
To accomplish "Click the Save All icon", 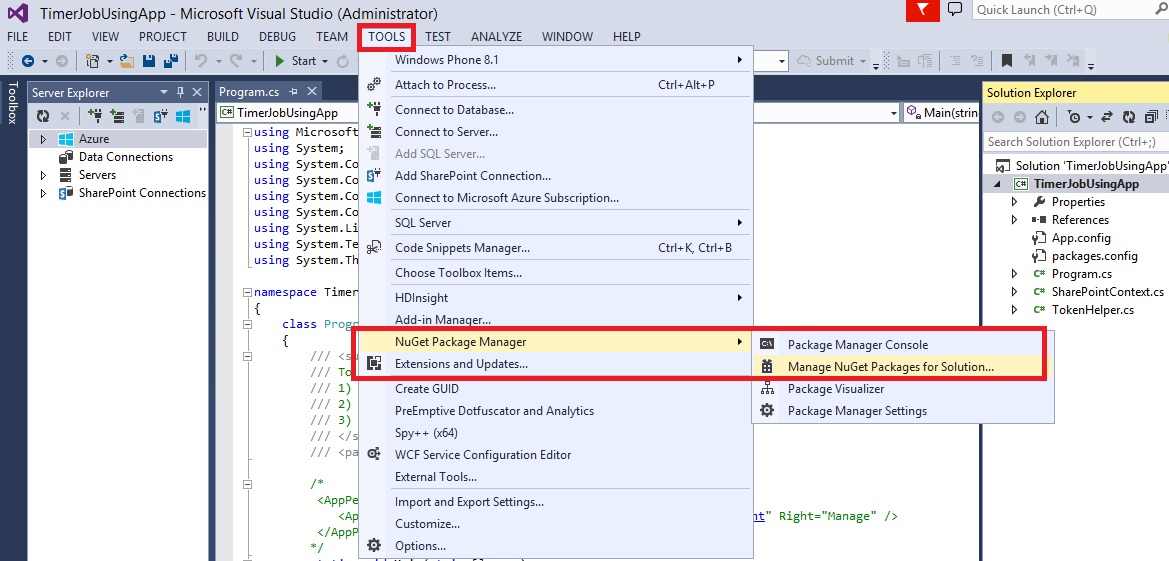I will click(x=171, y=61).
